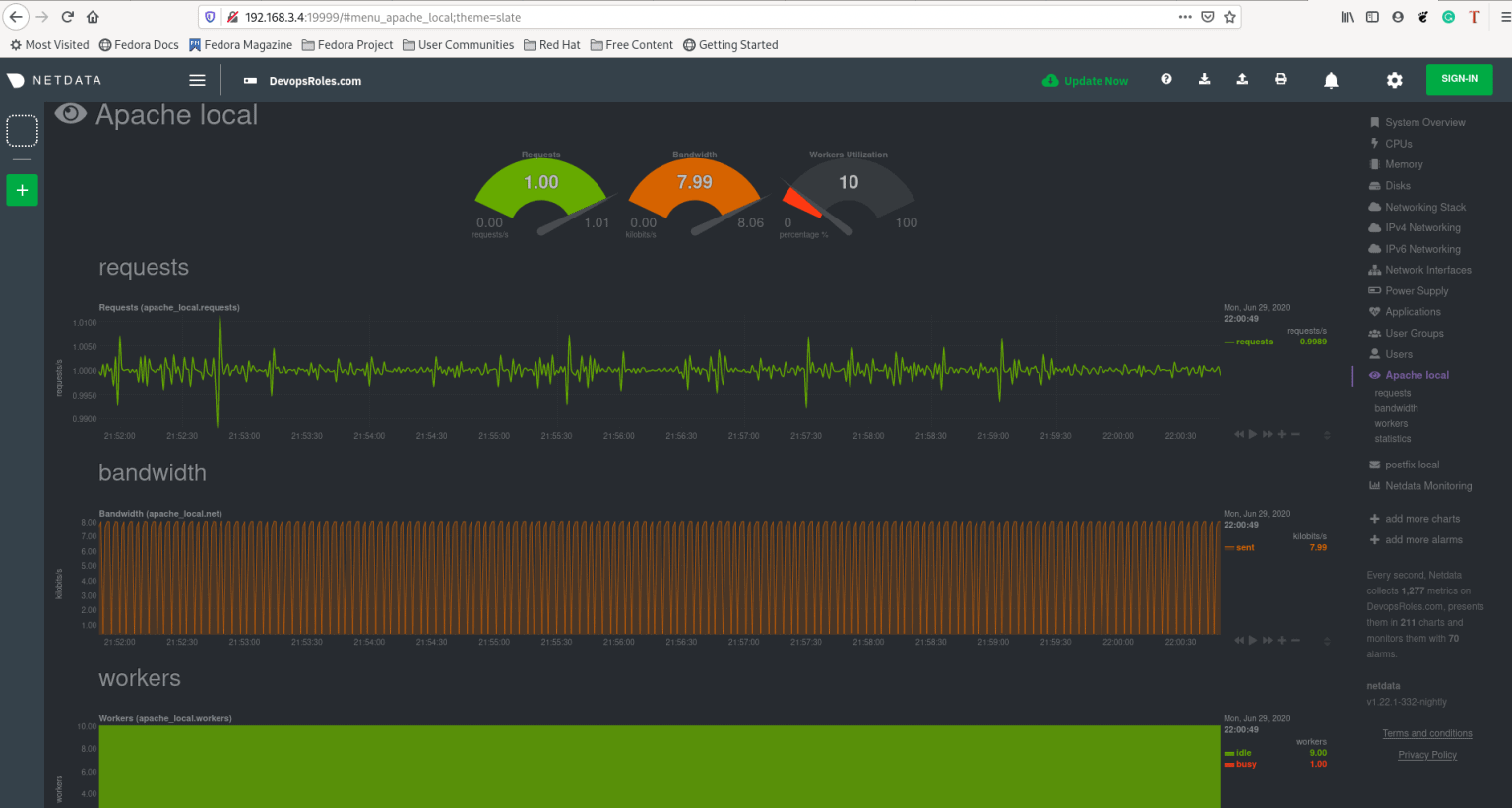Toggle the 'idle' workers dimension legend
Viewport: 1512px width, 808px height.
1243,753
